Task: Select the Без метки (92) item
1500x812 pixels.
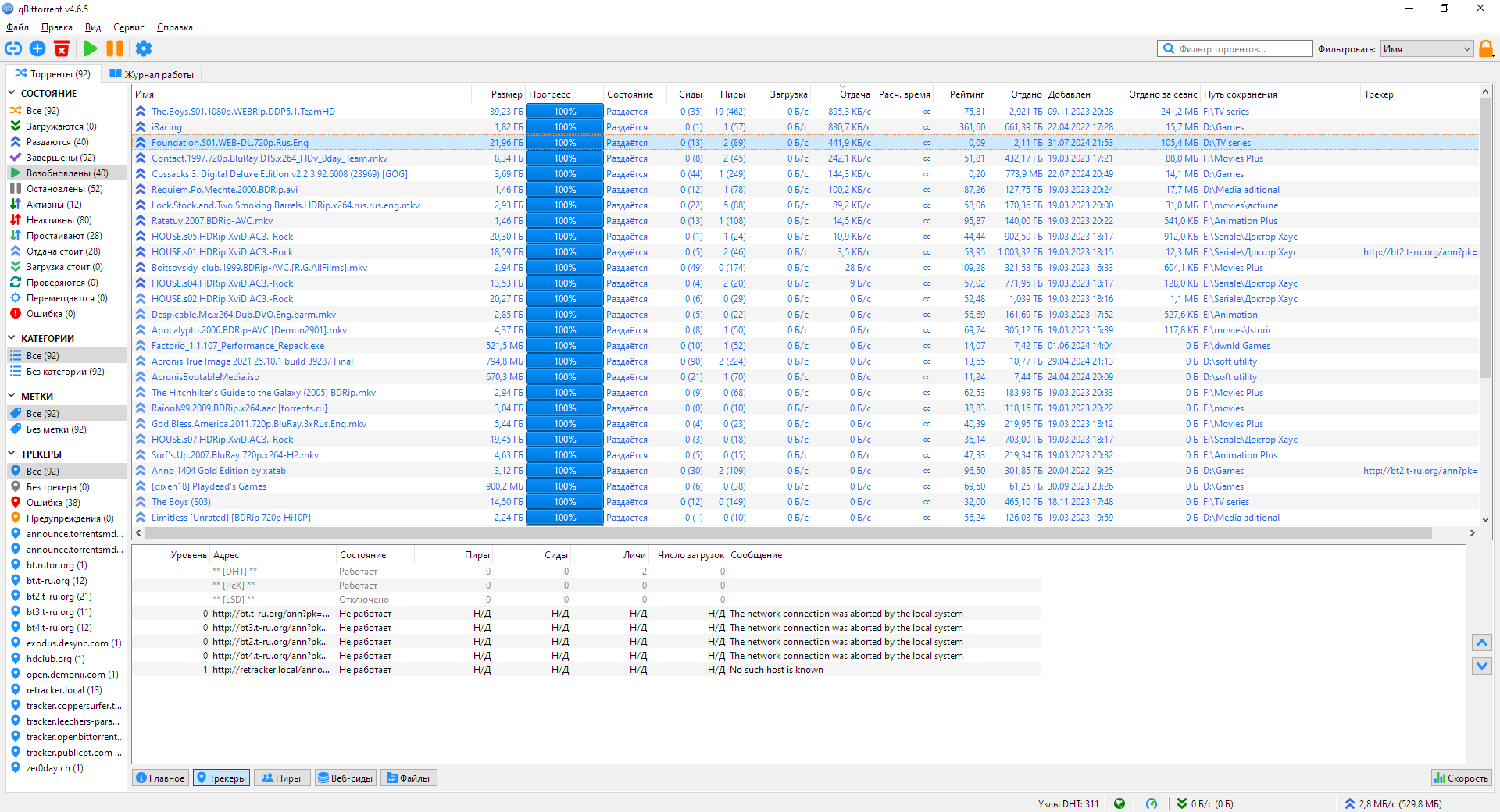Action: tap(67, 429)
